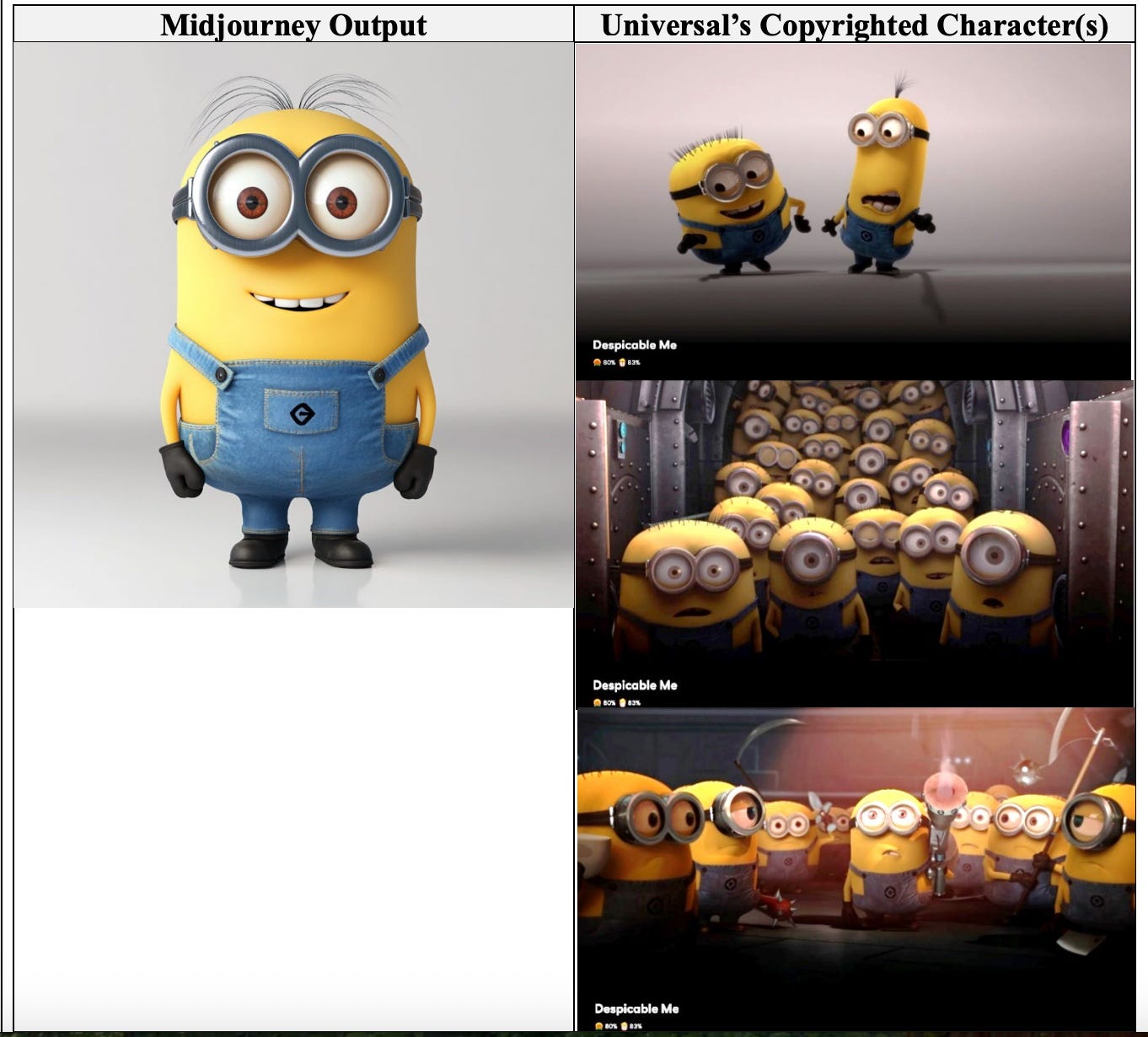This screenshot has height=1037, width=1148.
Task: Click the "Universal's Copyrighted Character(s)" column header
Action: (x=854, y=24)
